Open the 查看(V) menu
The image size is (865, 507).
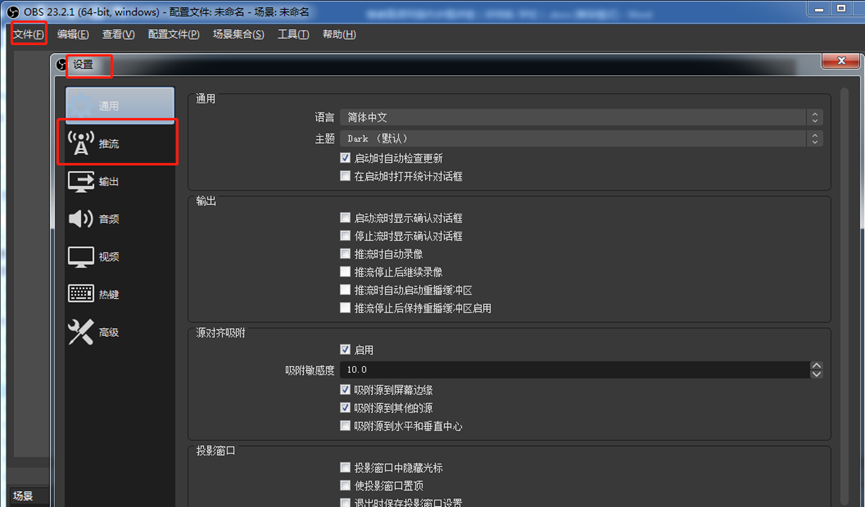(x=118, y=34)
